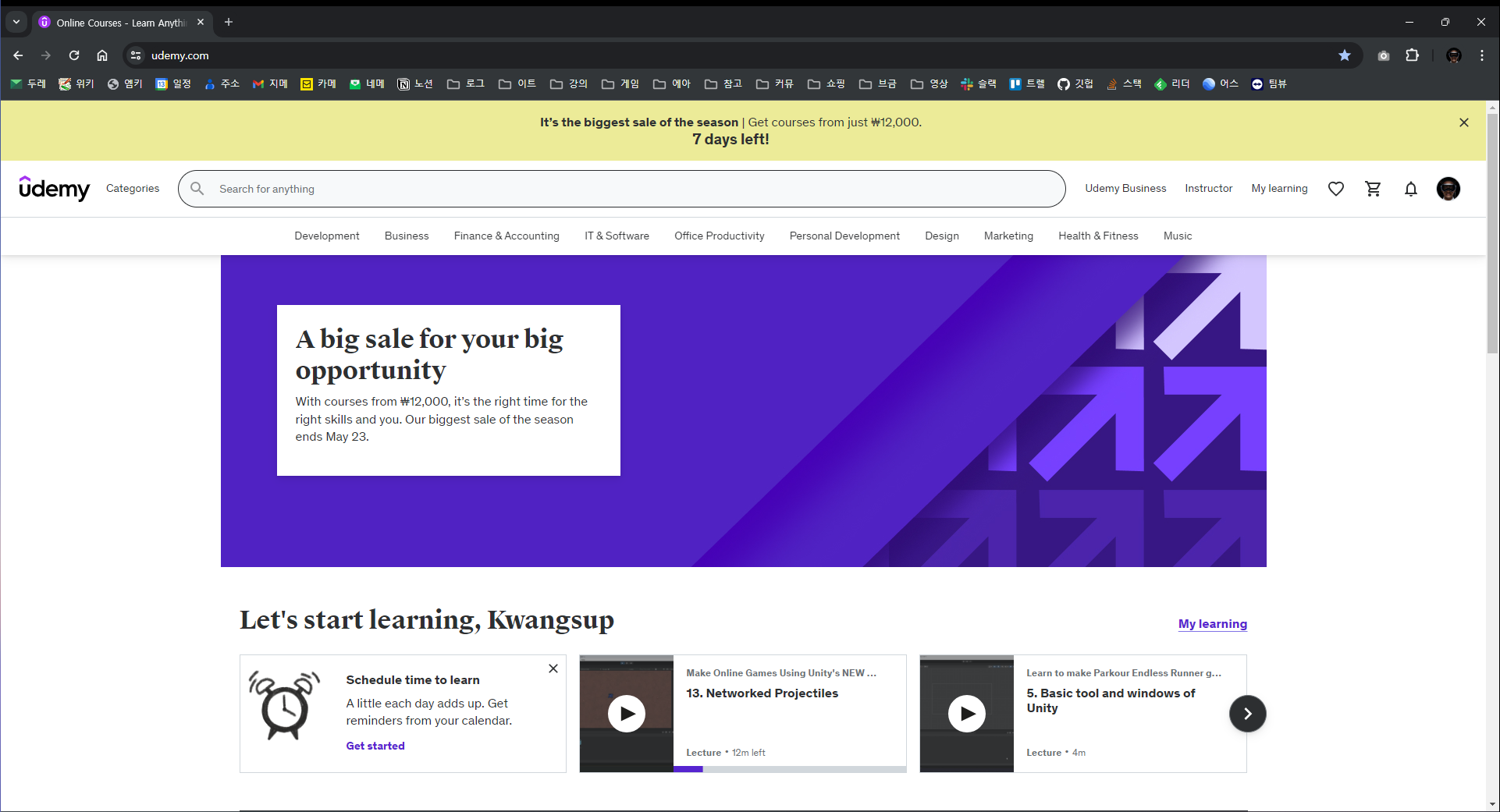Click the Networked Projectiles progress bar
The image size is (1500, 812).
(790, 769)
